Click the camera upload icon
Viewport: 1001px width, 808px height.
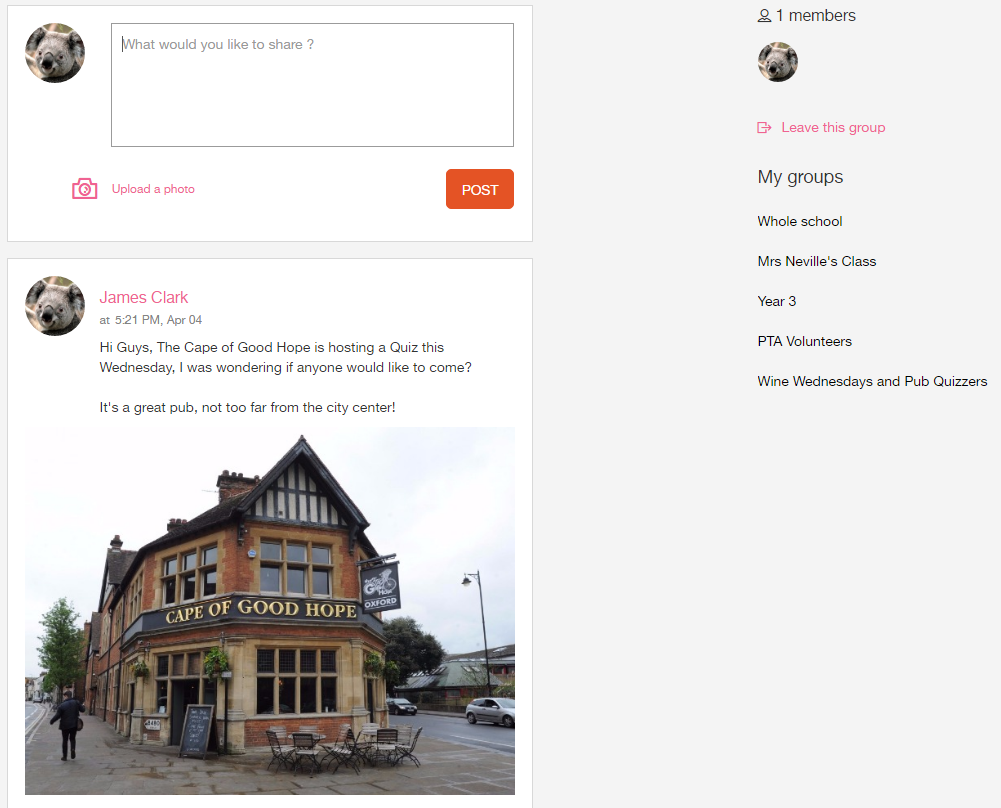tap(84, 189)
